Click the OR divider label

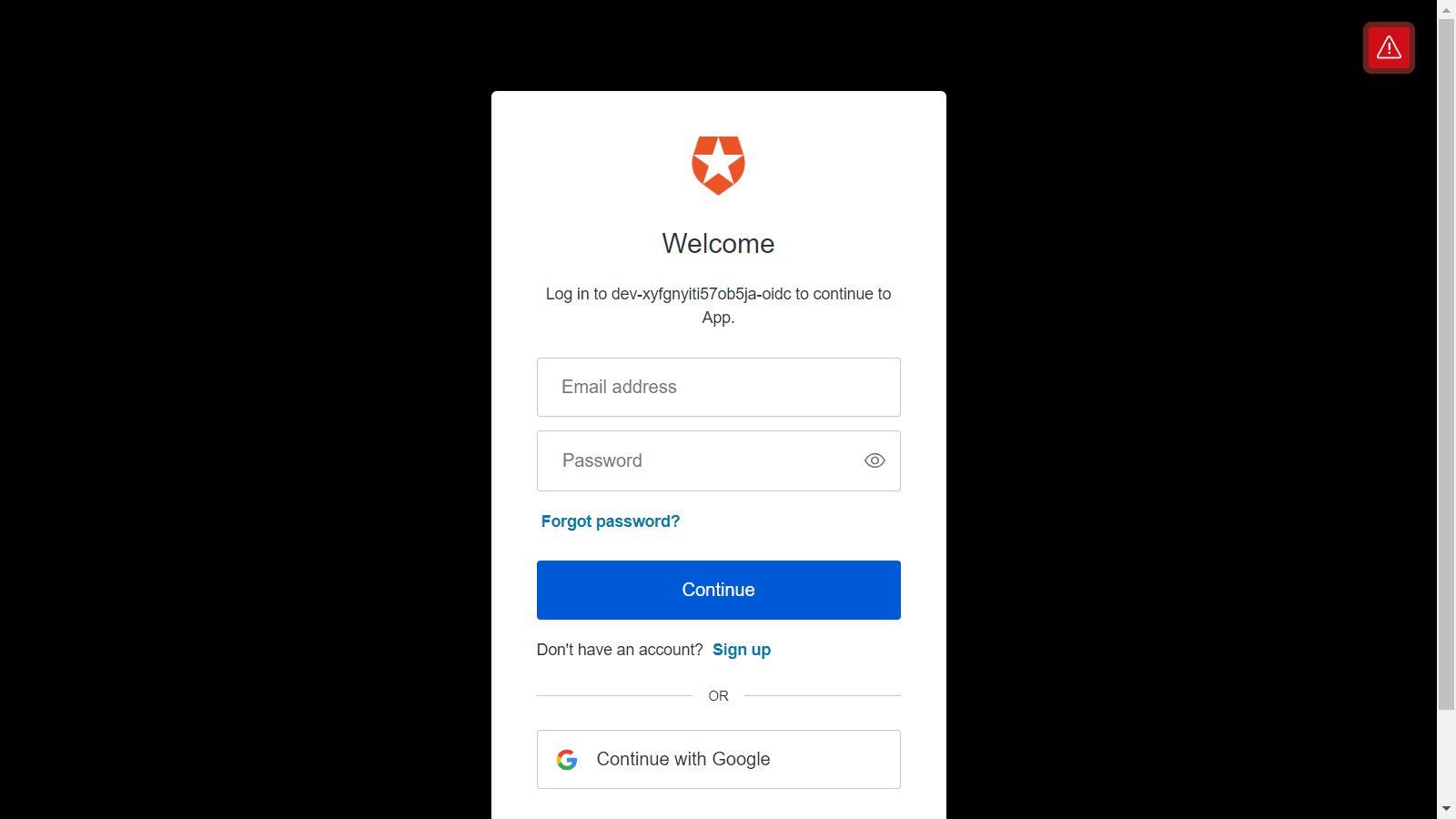[x=718, y=696]
